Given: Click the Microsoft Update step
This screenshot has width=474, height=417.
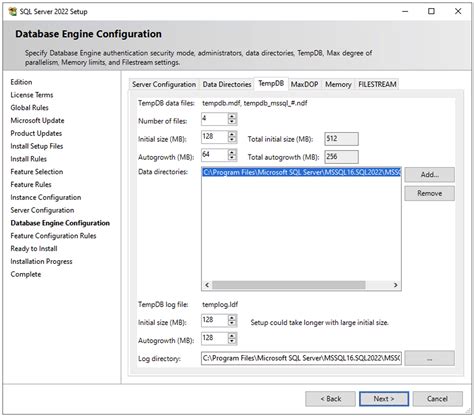Looking at the screenshot, I should [x=37, y=121].
